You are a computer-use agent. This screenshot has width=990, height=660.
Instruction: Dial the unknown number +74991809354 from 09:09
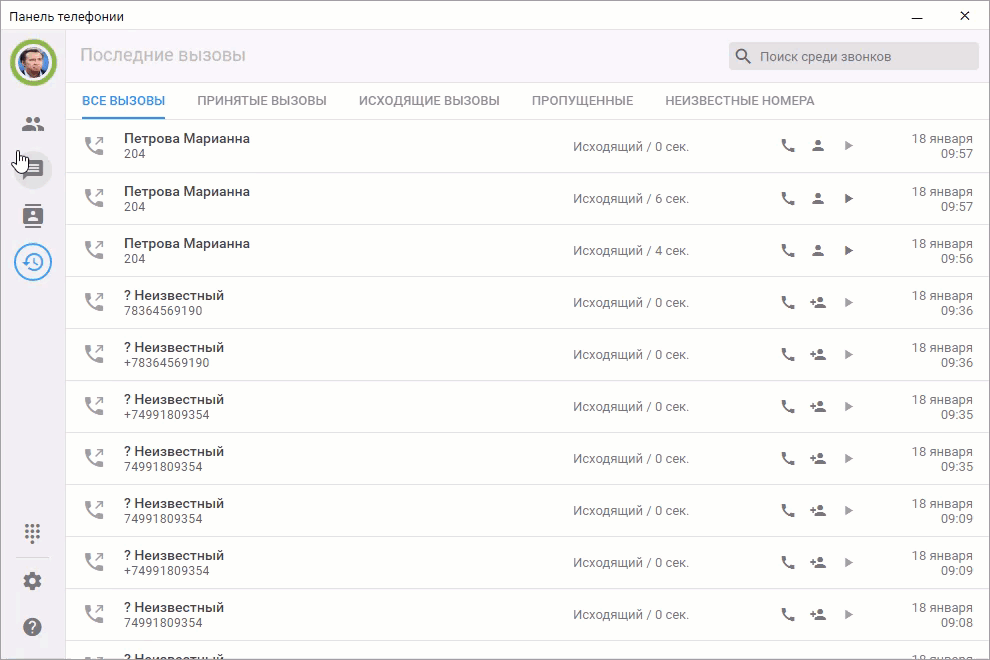pyautogui.click(x=788, y=562)
